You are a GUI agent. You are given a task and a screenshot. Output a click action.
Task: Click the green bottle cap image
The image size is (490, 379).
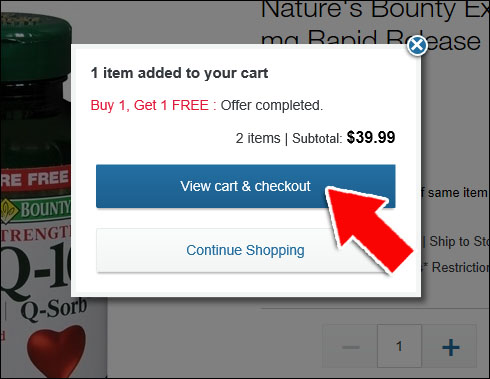[36, 45]
